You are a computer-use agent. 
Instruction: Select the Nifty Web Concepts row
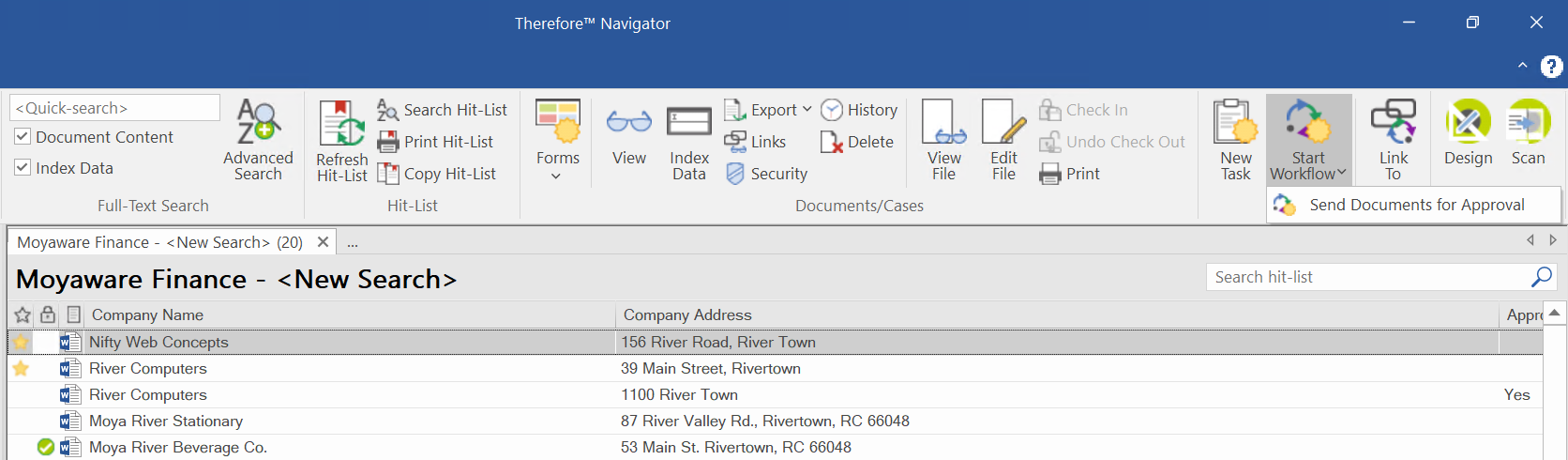tap(775, 342)
